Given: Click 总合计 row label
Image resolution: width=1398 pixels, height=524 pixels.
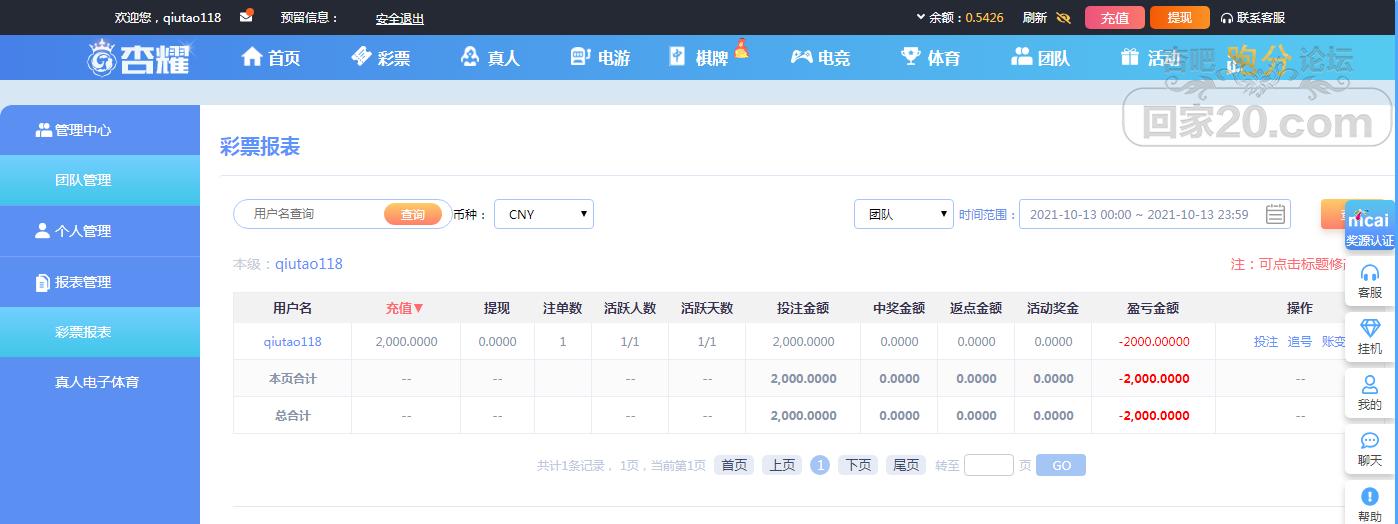Looking at the screenshot, I should [292, 416].
